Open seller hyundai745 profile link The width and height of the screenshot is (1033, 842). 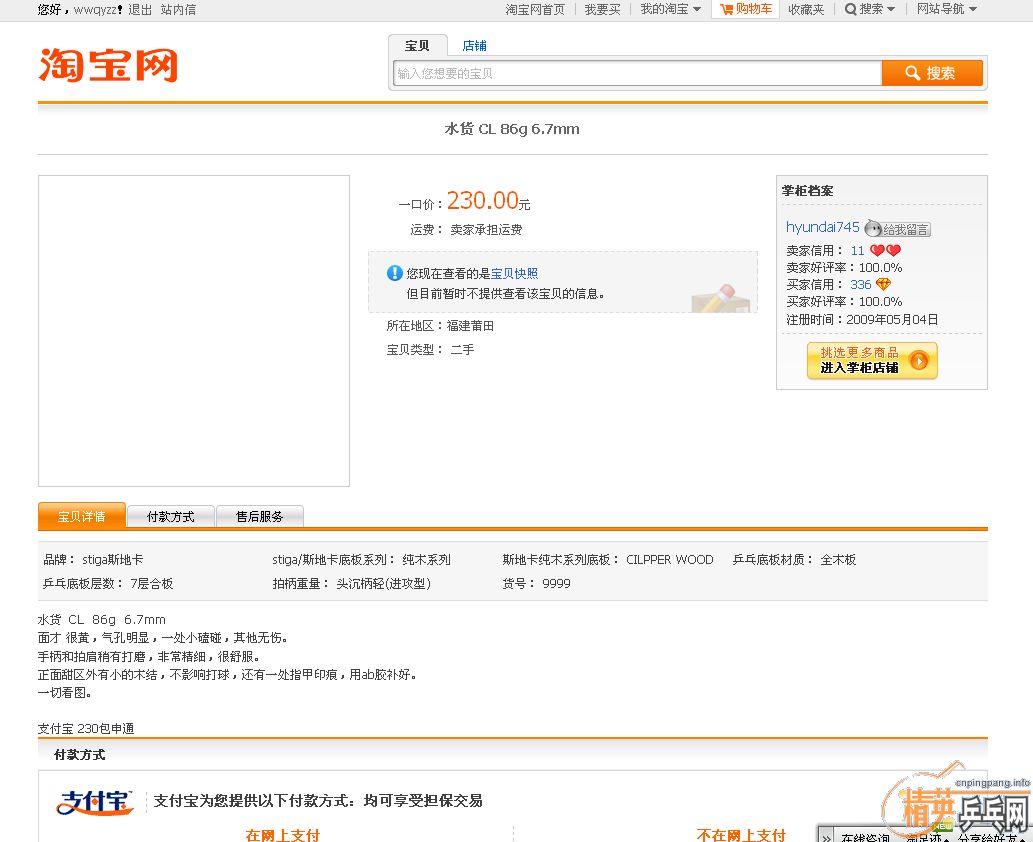point(822,227)
